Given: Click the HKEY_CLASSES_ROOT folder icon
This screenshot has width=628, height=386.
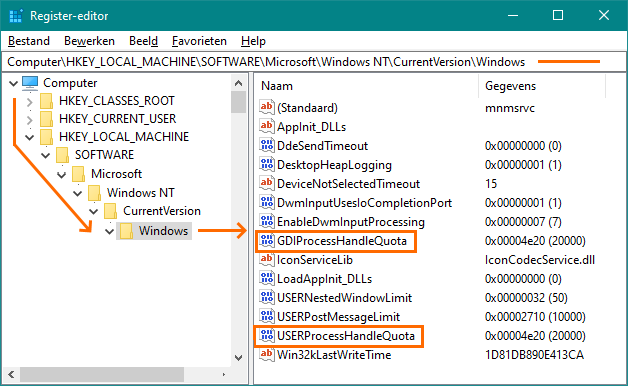Looking at the screenshot, I should click(46, 101).
